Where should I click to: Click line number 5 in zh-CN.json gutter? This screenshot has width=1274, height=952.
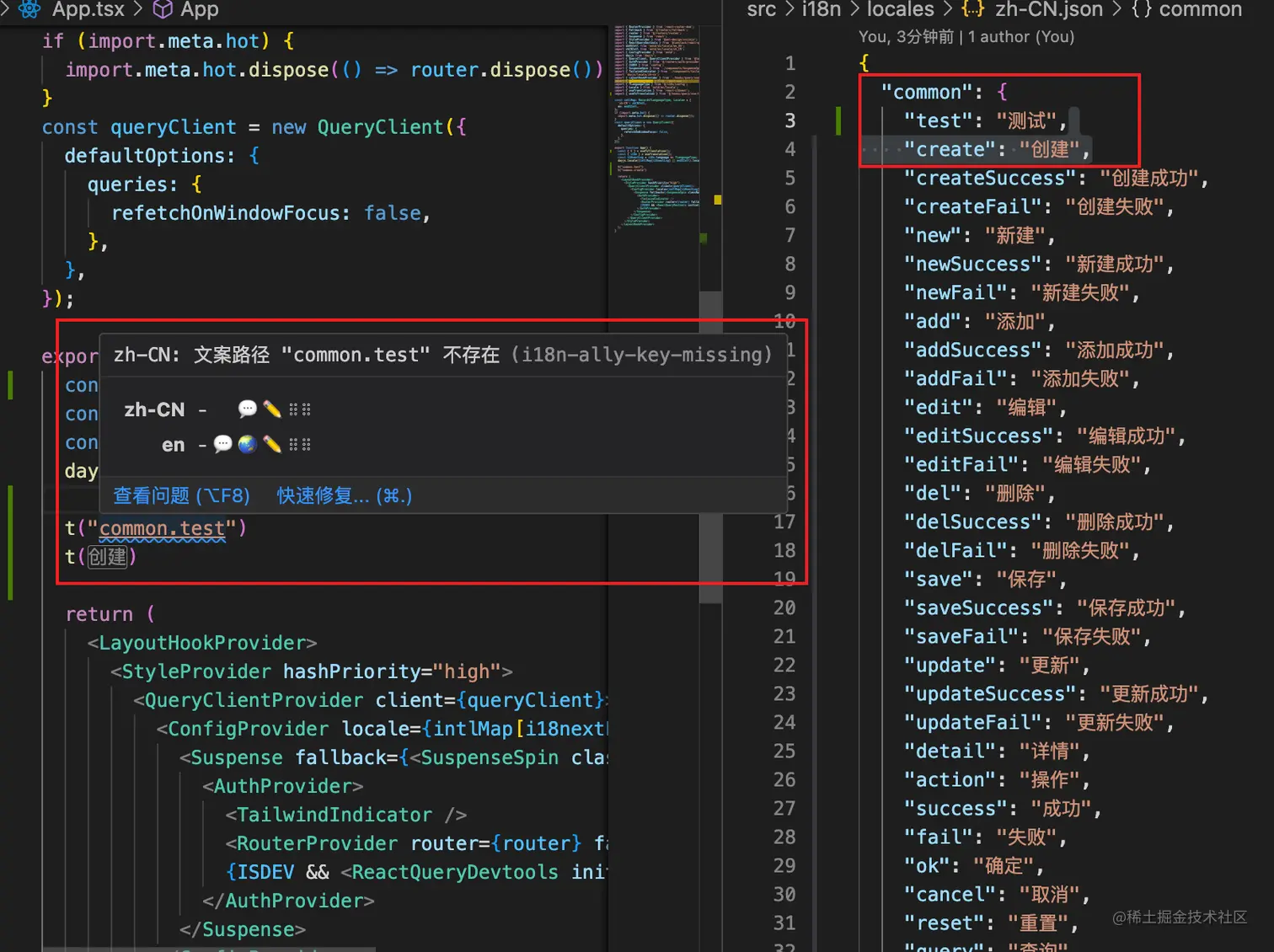790,178
